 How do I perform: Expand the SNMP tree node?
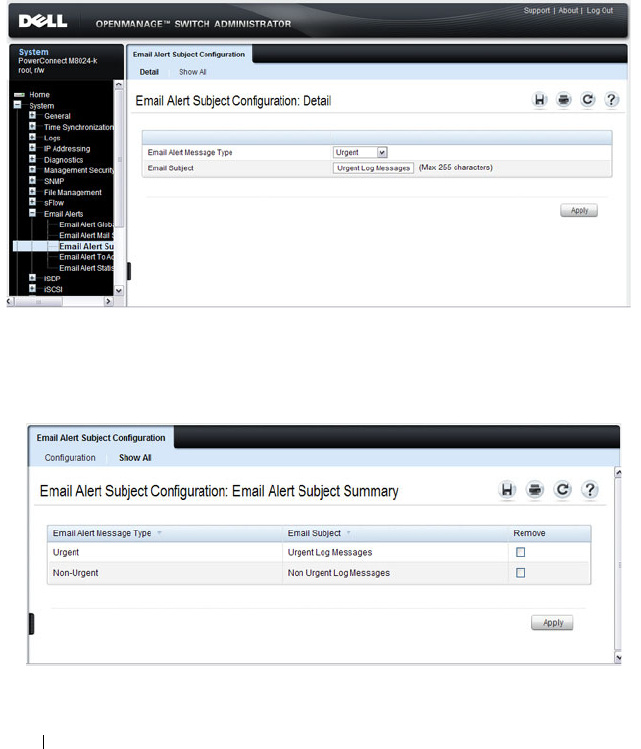(32, 181)
